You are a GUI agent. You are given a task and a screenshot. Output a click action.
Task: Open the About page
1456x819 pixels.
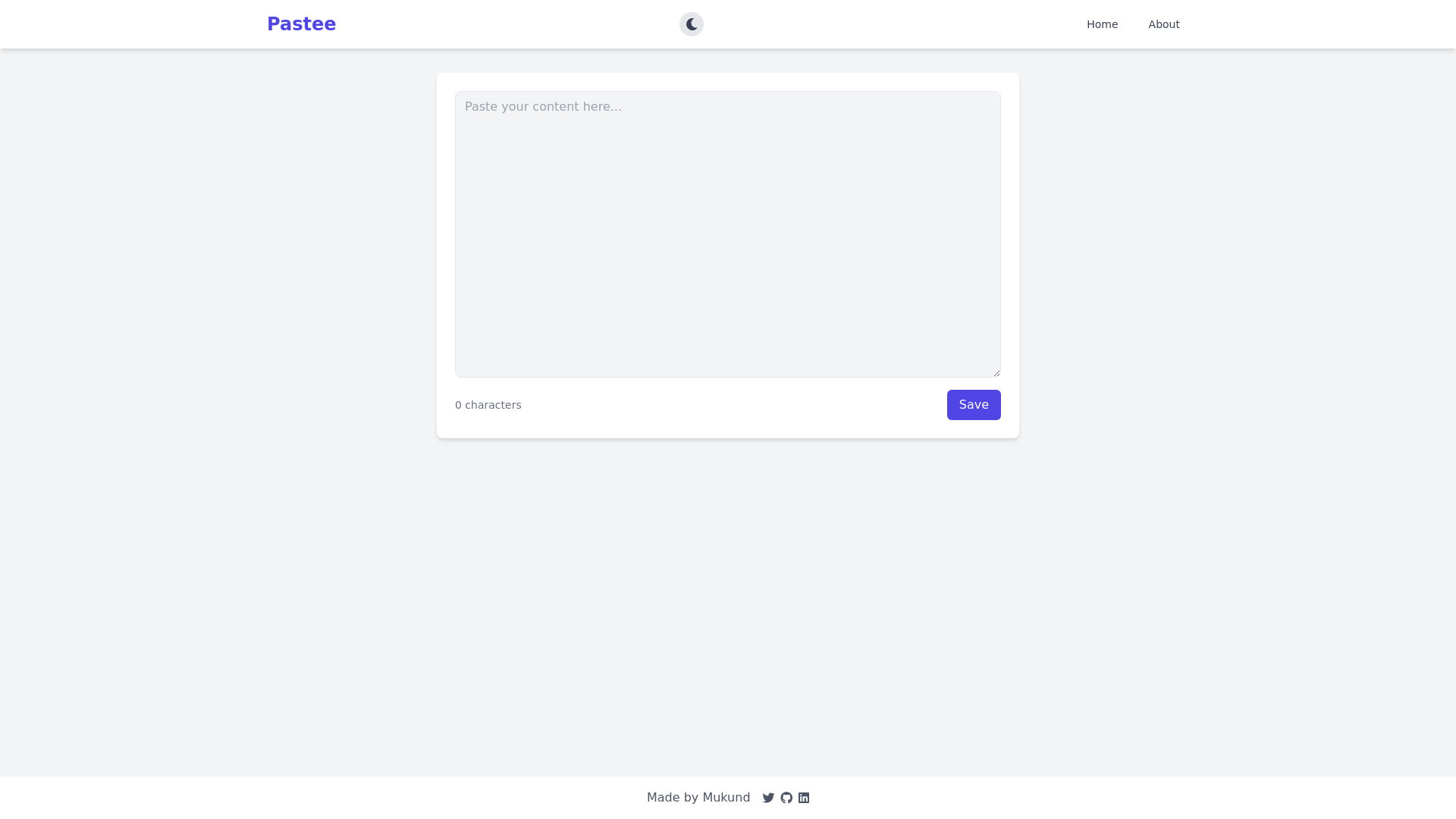(1163, 24)
